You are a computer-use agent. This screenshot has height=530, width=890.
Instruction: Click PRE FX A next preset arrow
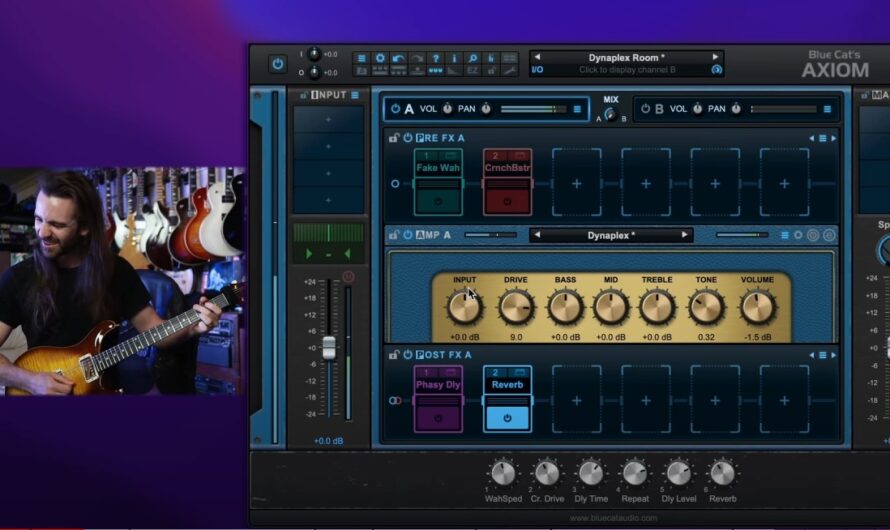tap(833, 138)
